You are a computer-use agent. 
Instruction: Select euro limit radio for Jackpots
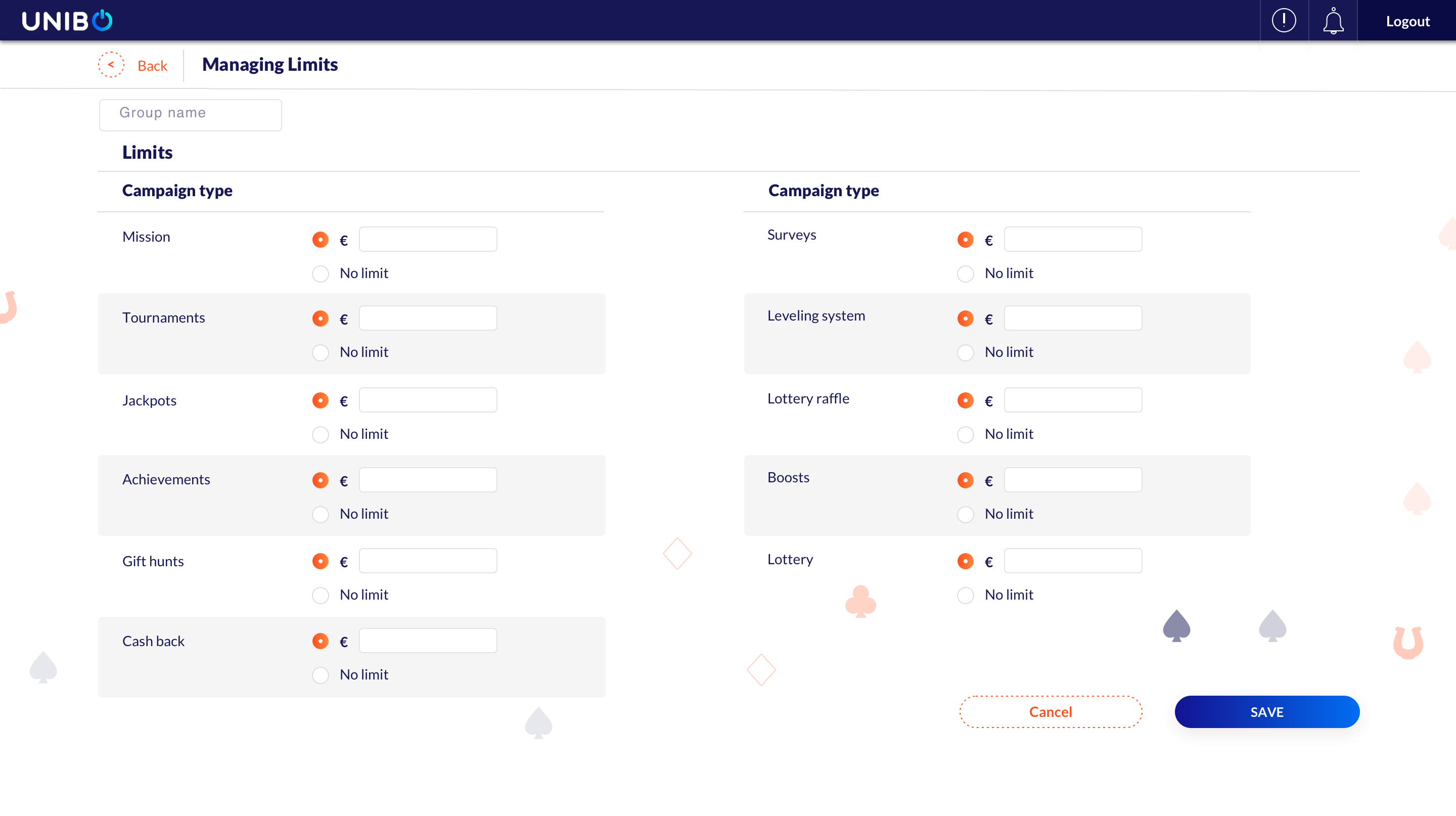coord(321,400)
